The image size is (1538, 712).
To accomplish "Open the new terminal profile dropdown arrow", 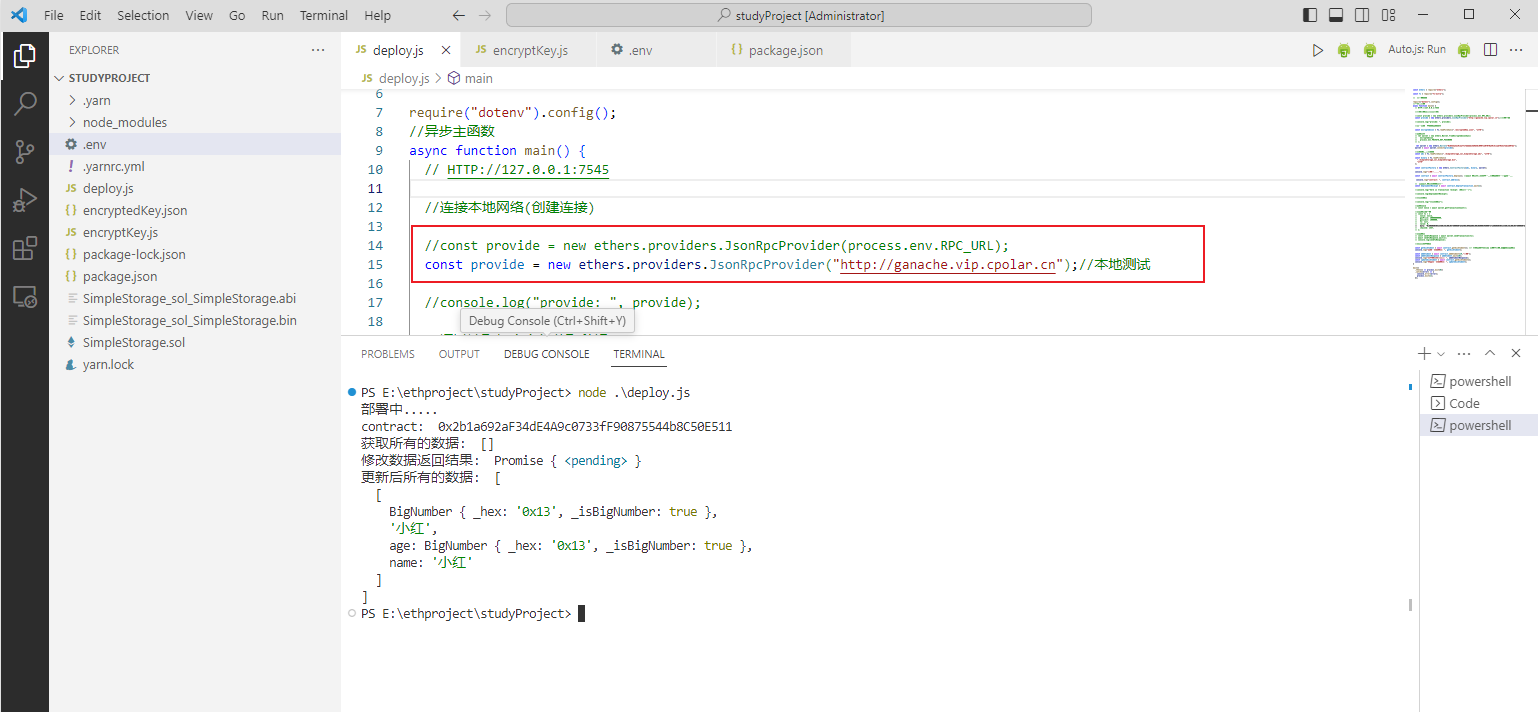I will click(1441, 354).
